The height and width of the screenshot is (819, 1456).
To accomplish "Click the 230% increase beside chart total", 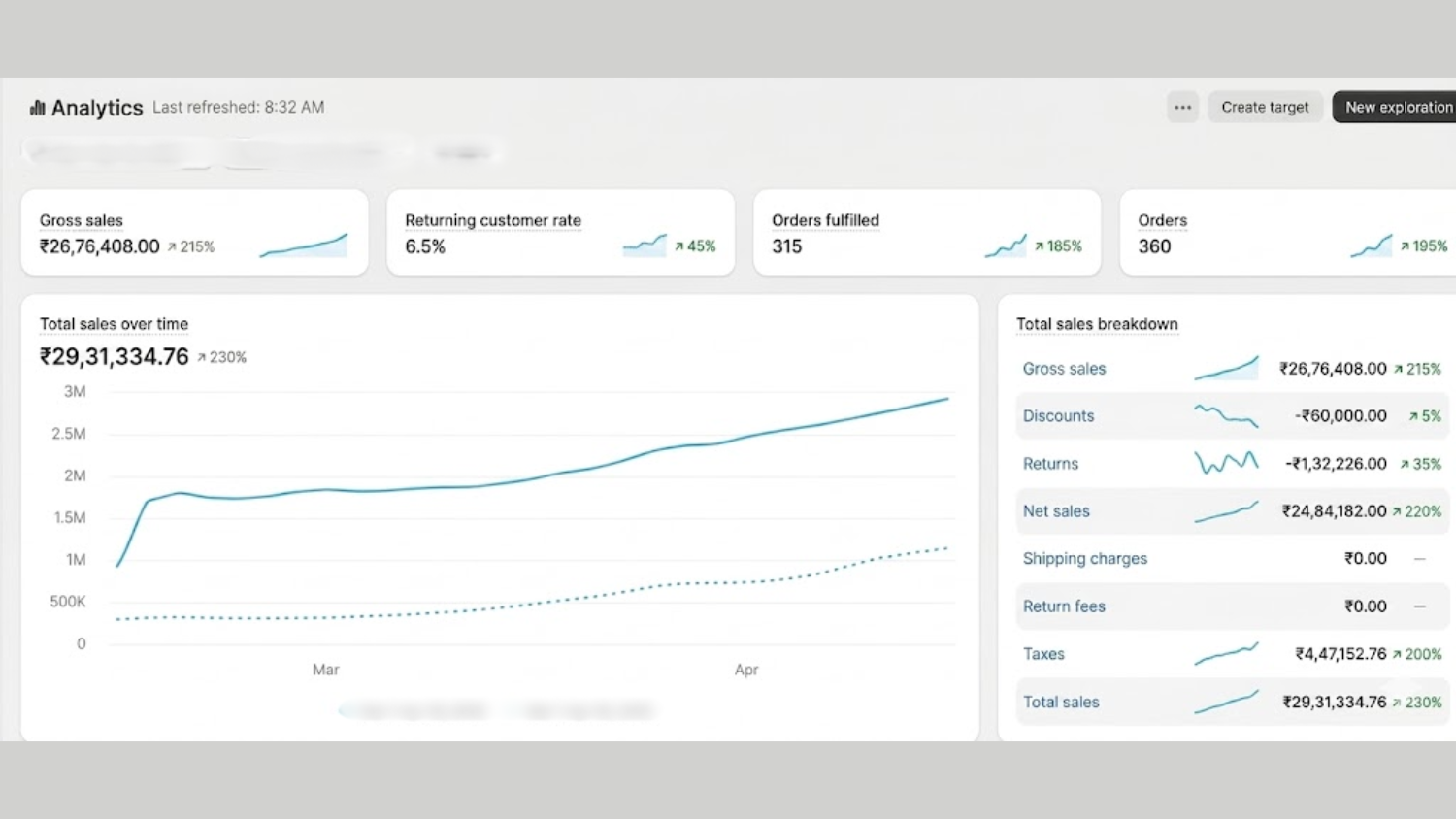I will pos(222,357).
